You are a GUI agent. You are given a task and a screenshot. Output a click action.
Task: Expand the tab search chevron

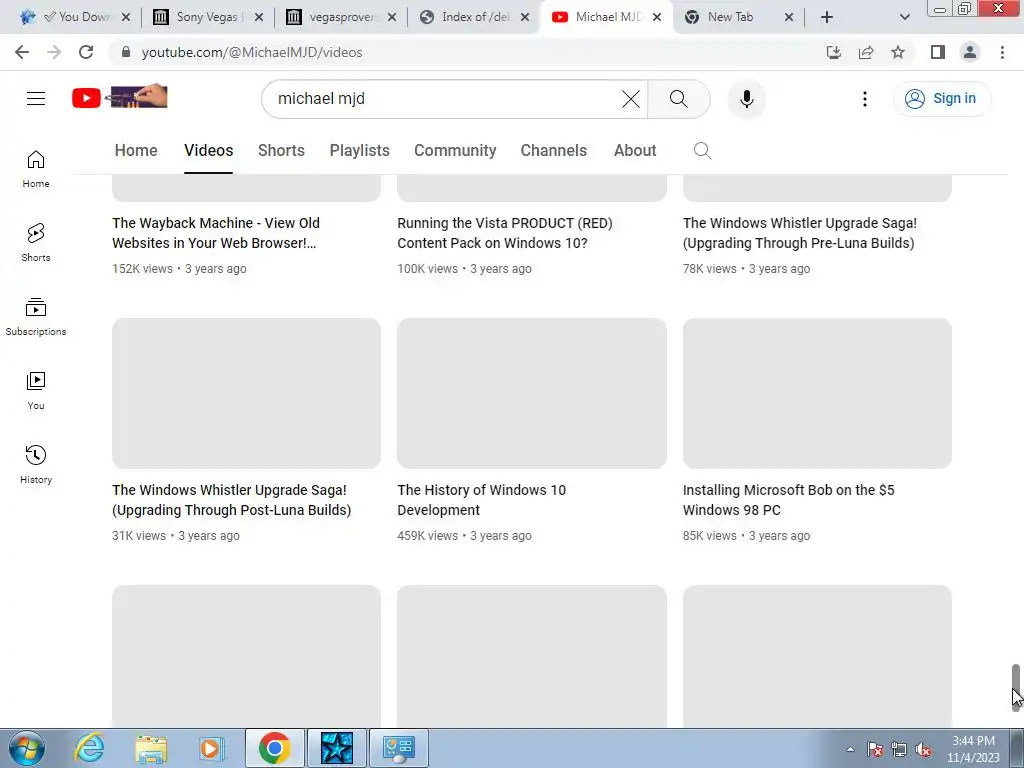(x=904, y=17)
